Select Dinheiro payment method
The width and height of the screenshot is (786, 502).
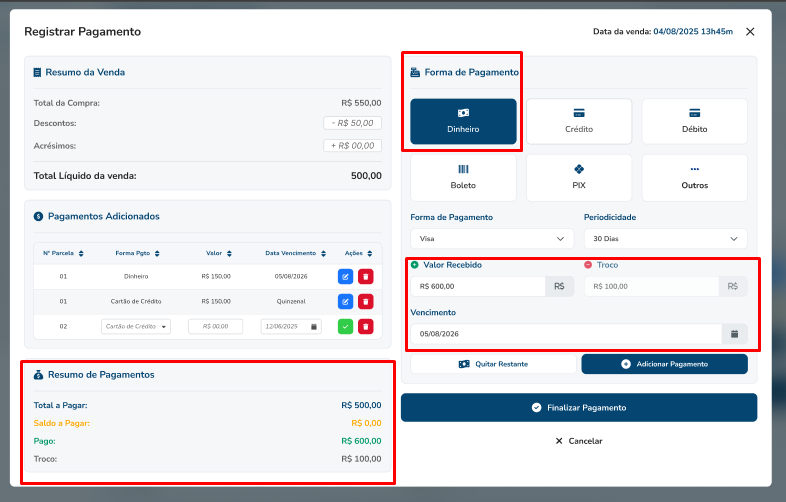point(463,121)
